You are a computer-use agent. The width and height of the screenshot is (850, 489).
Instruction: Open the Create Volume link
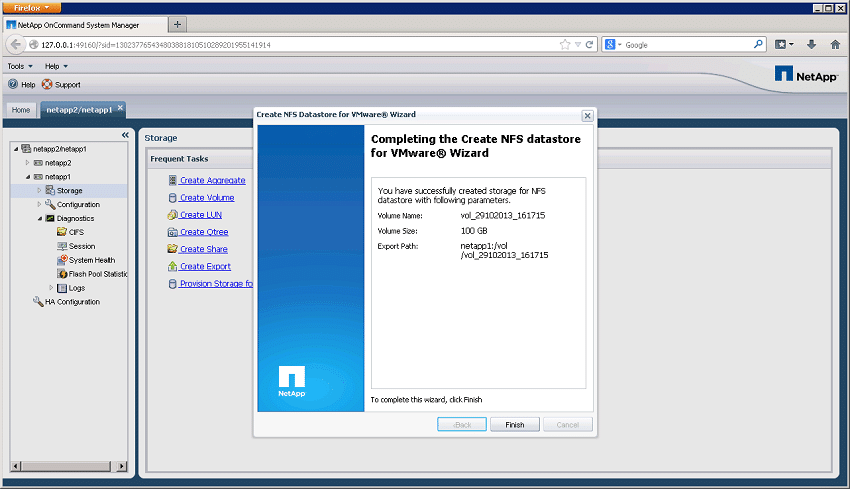tap(207, 197)
